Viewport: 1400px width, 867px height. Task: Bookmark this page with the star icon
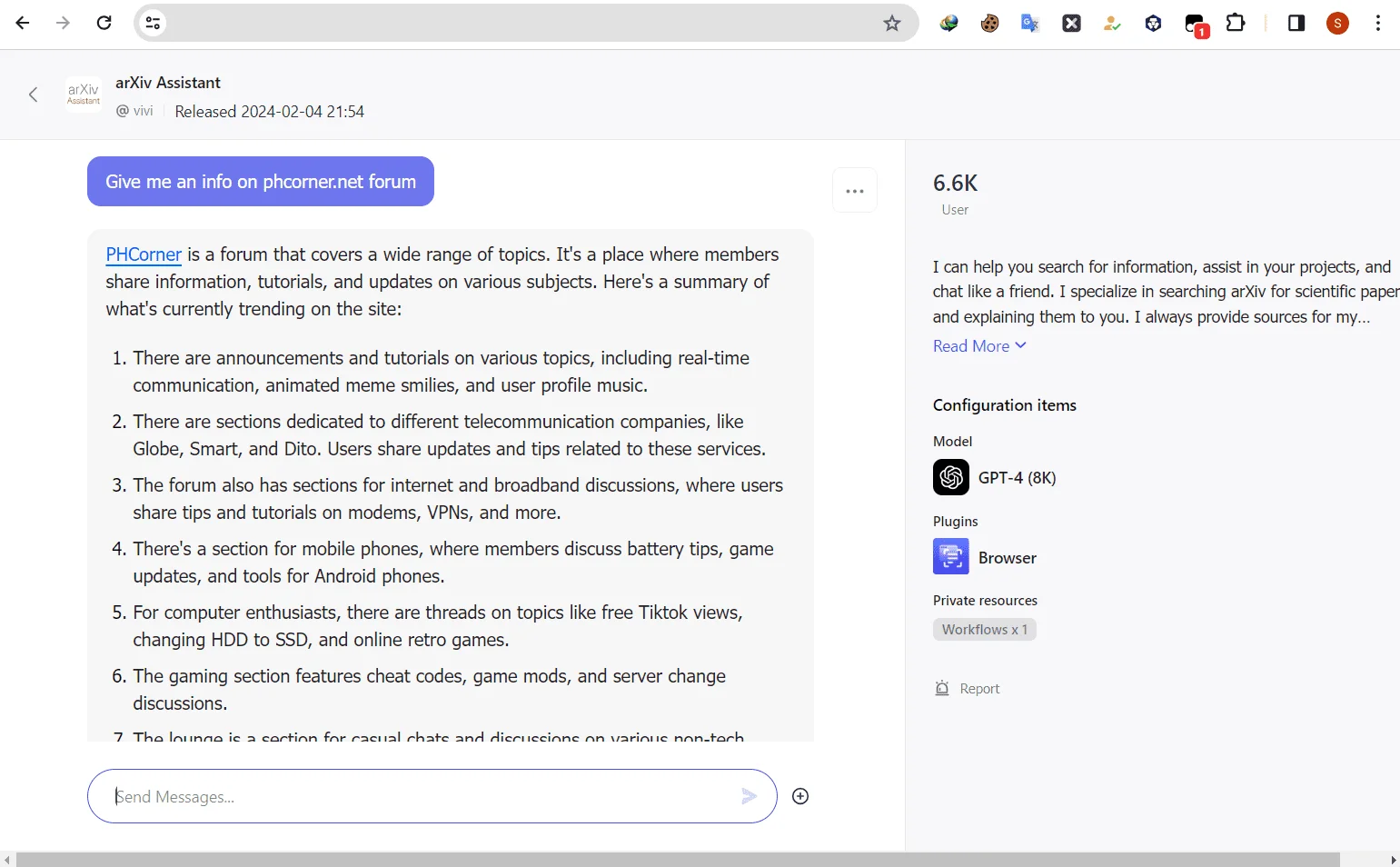point(892,23)
